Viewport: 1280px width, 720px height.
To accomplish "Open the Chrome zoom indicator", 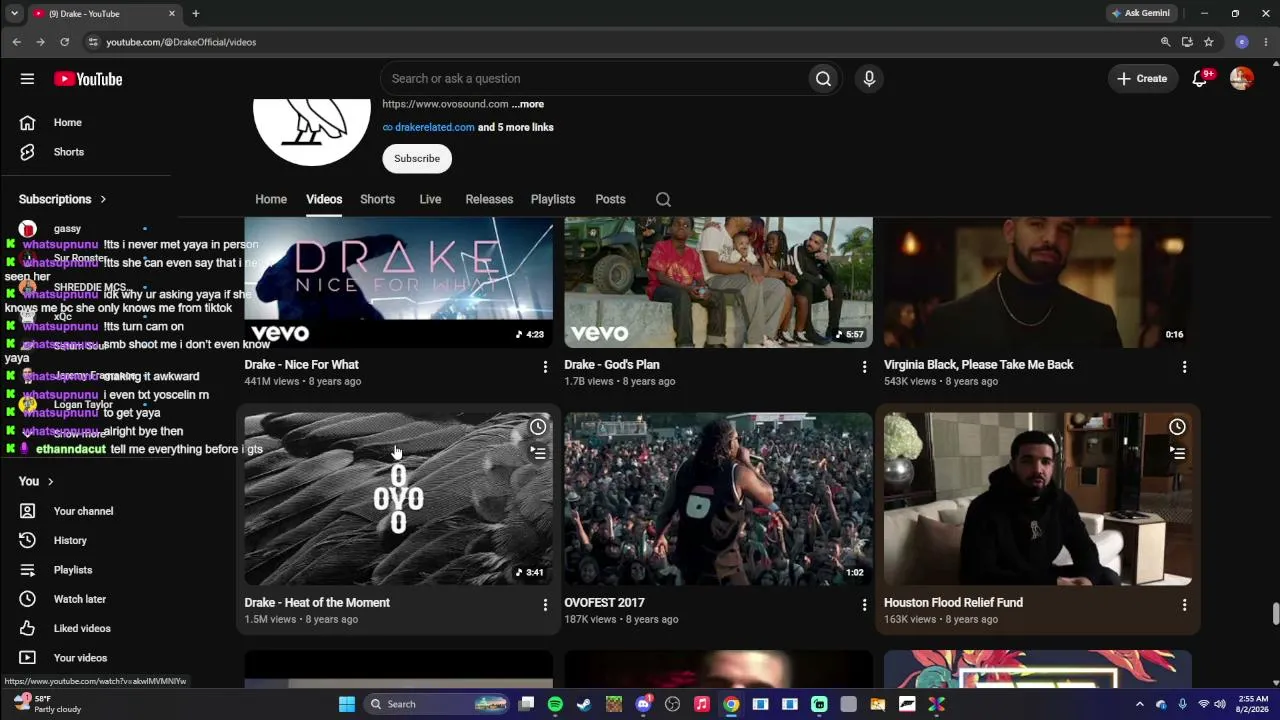I will (1165, 42).
